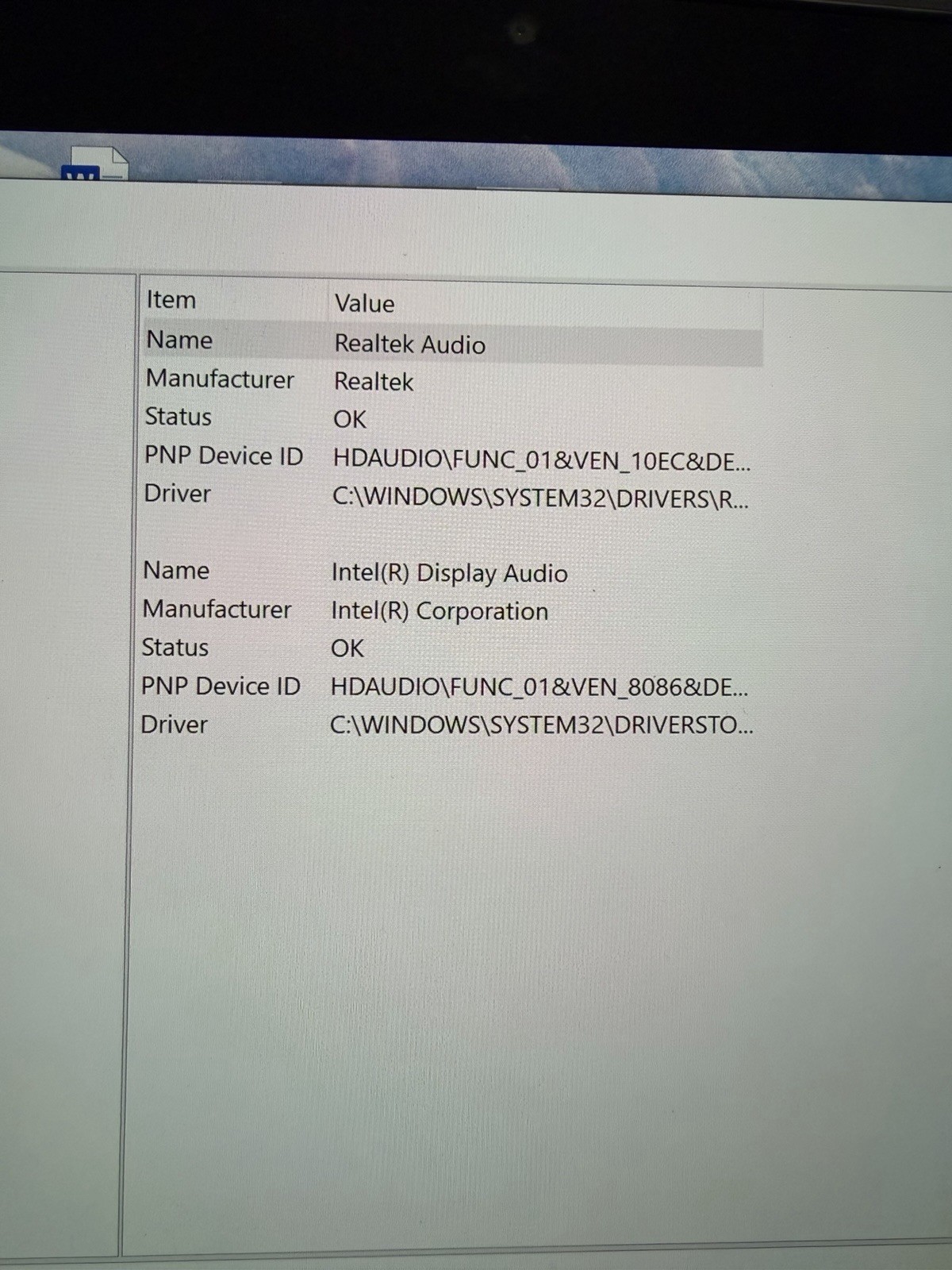Open the Word document icon on desktop
The width and height of the screenshot is (952, 1270).
coord(96,164)
